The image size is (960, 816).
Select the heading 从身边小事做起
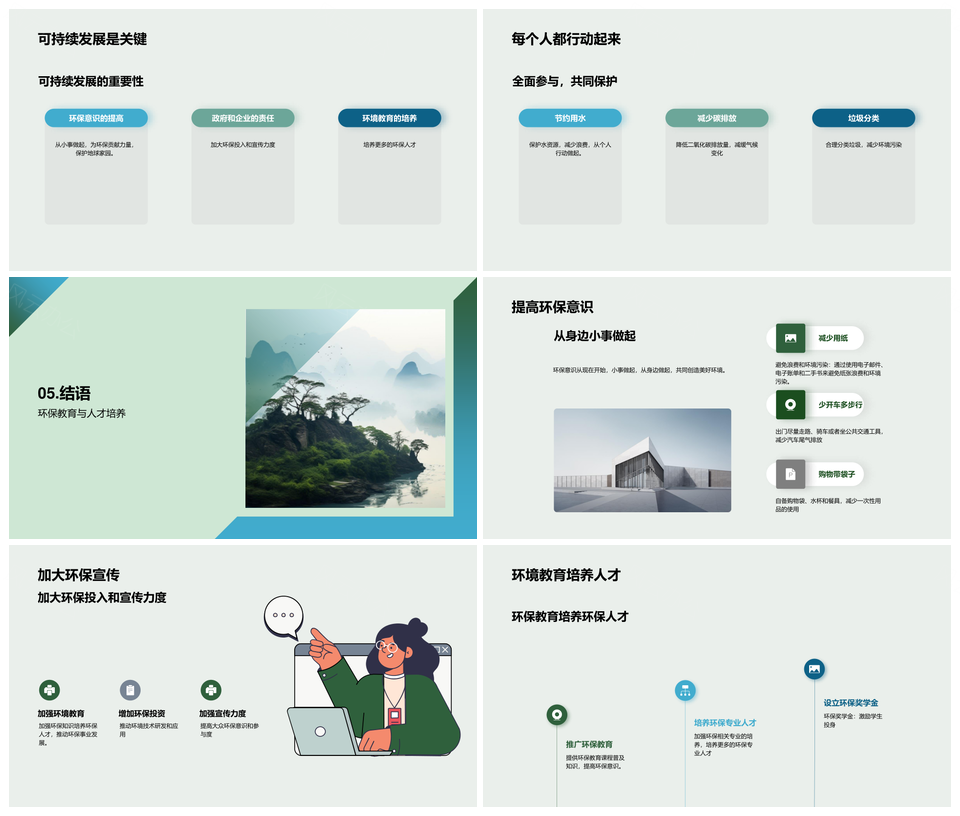(x=594, y=335)
